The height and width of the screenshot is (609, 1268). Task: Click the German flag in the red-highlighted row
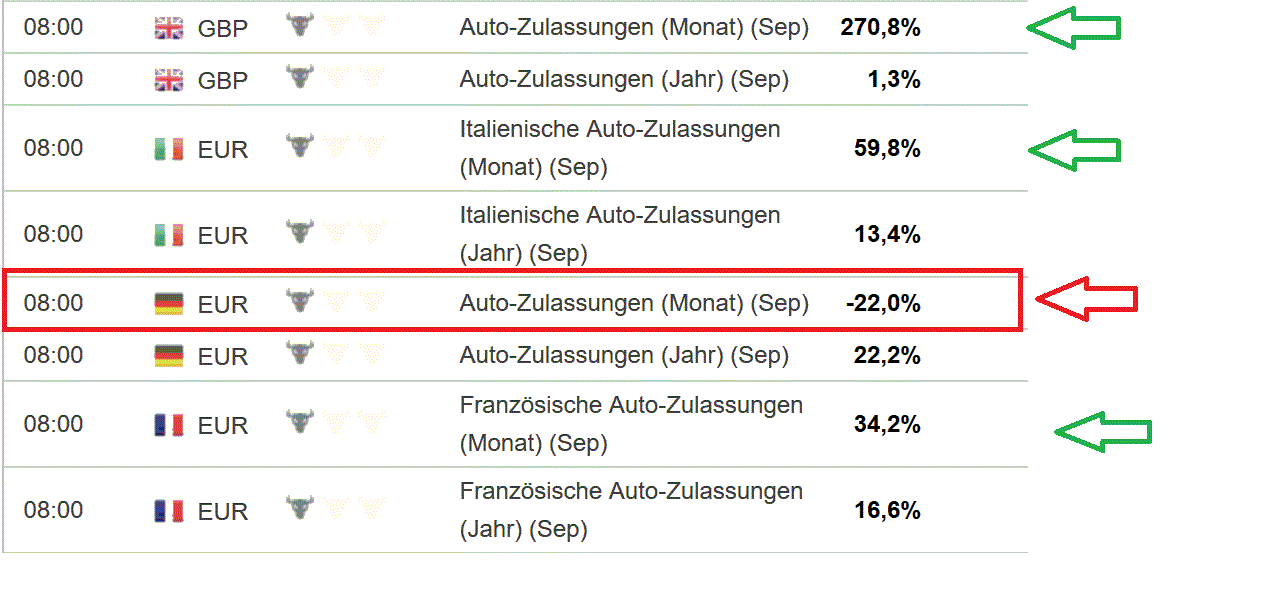(169, 303)
